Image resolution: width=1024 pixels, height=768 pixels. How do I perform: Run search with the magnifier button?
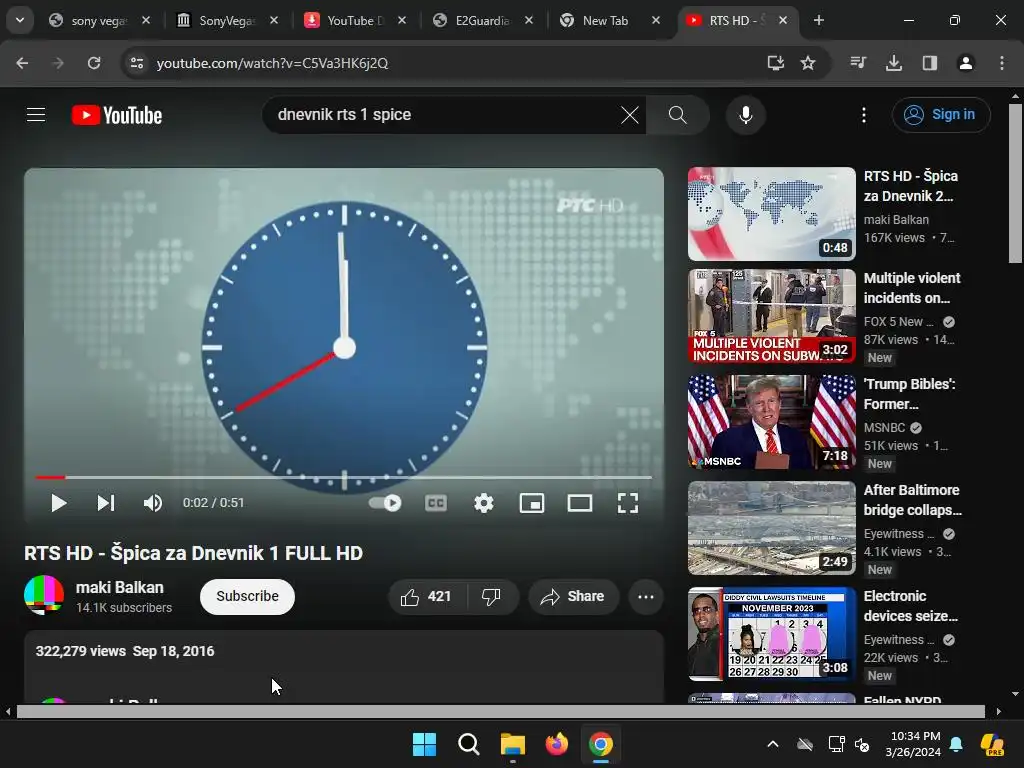pyautogui.click(x=677, y=115)
